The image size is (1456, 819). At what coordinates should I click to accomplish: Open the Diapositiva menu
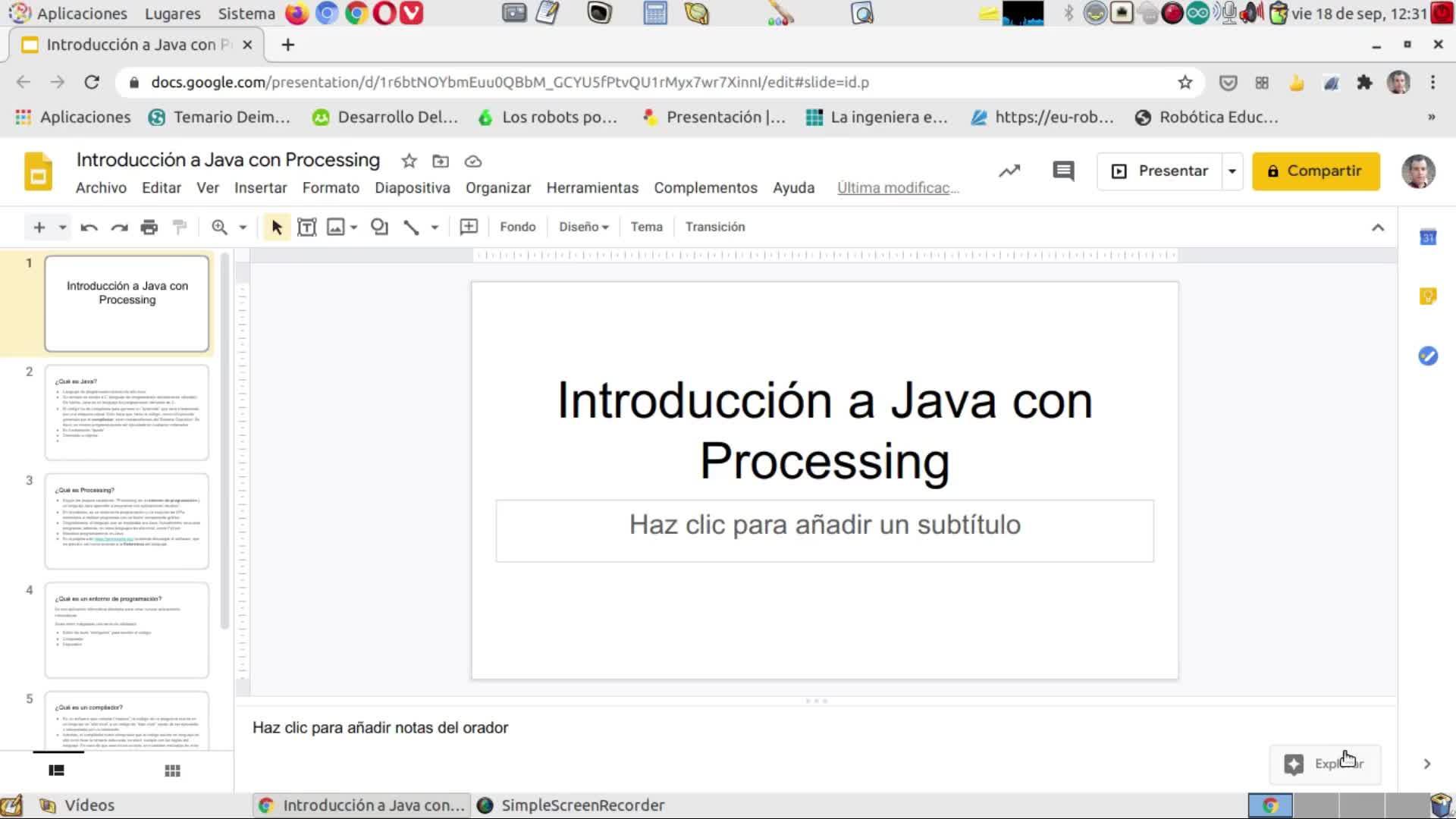coord(412,188)
